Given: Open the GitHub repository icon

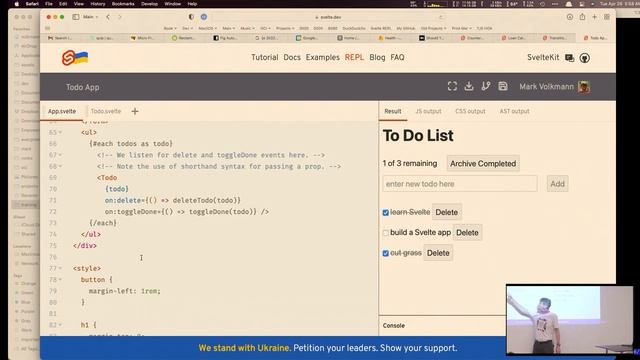Looking at the screenshot, I should pos(584,58).
